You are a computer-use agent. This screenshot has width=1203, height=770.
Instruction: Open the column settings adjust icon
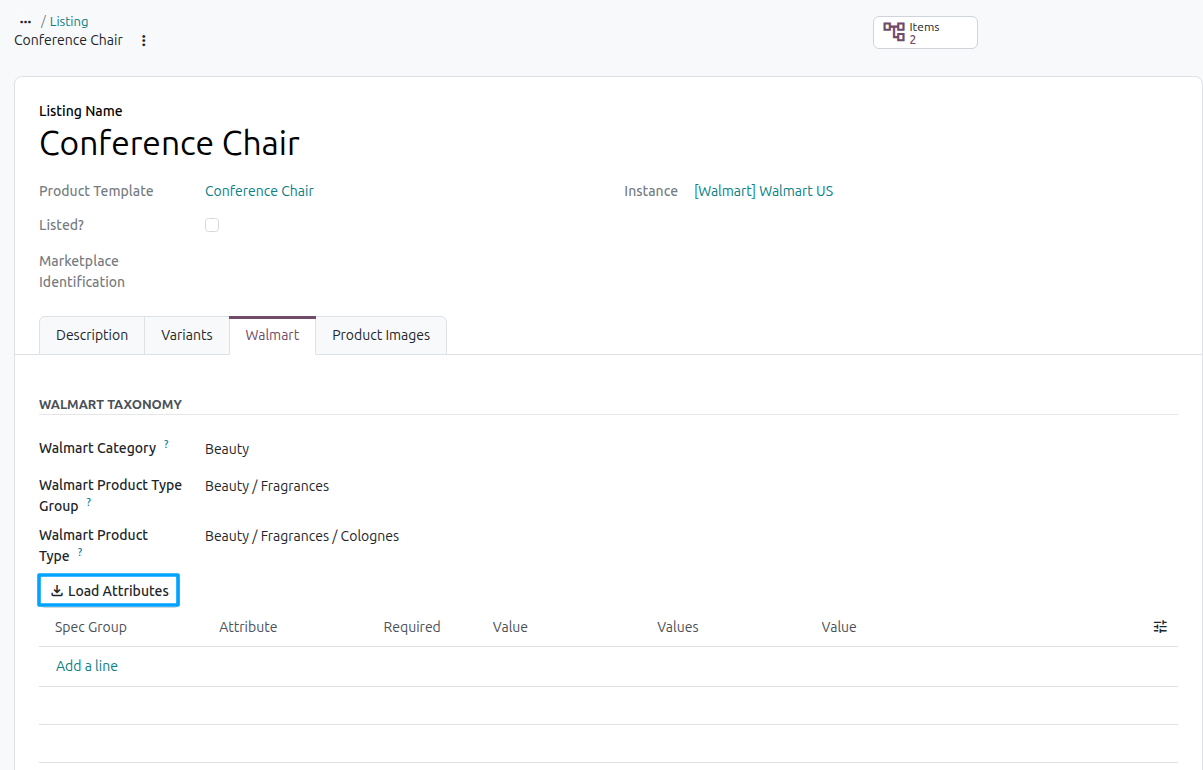tap(1160, 627)
